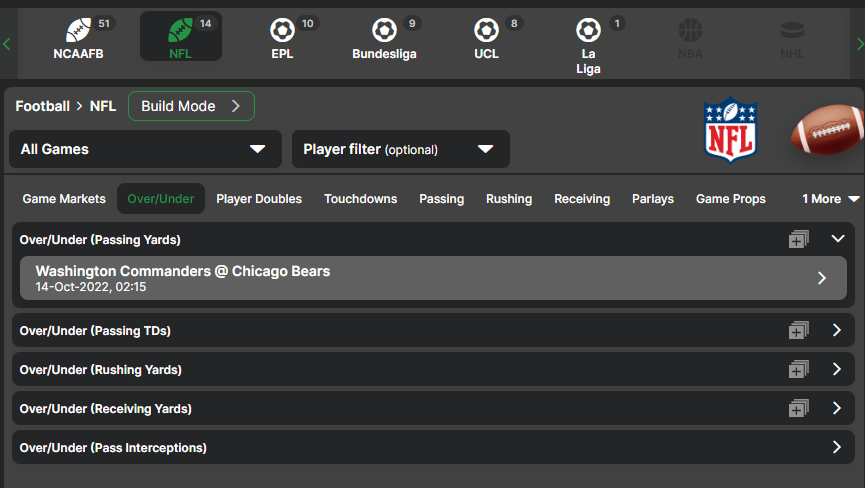
Task: Click the NFL shield logo
Action: click(x=730, y=130)
